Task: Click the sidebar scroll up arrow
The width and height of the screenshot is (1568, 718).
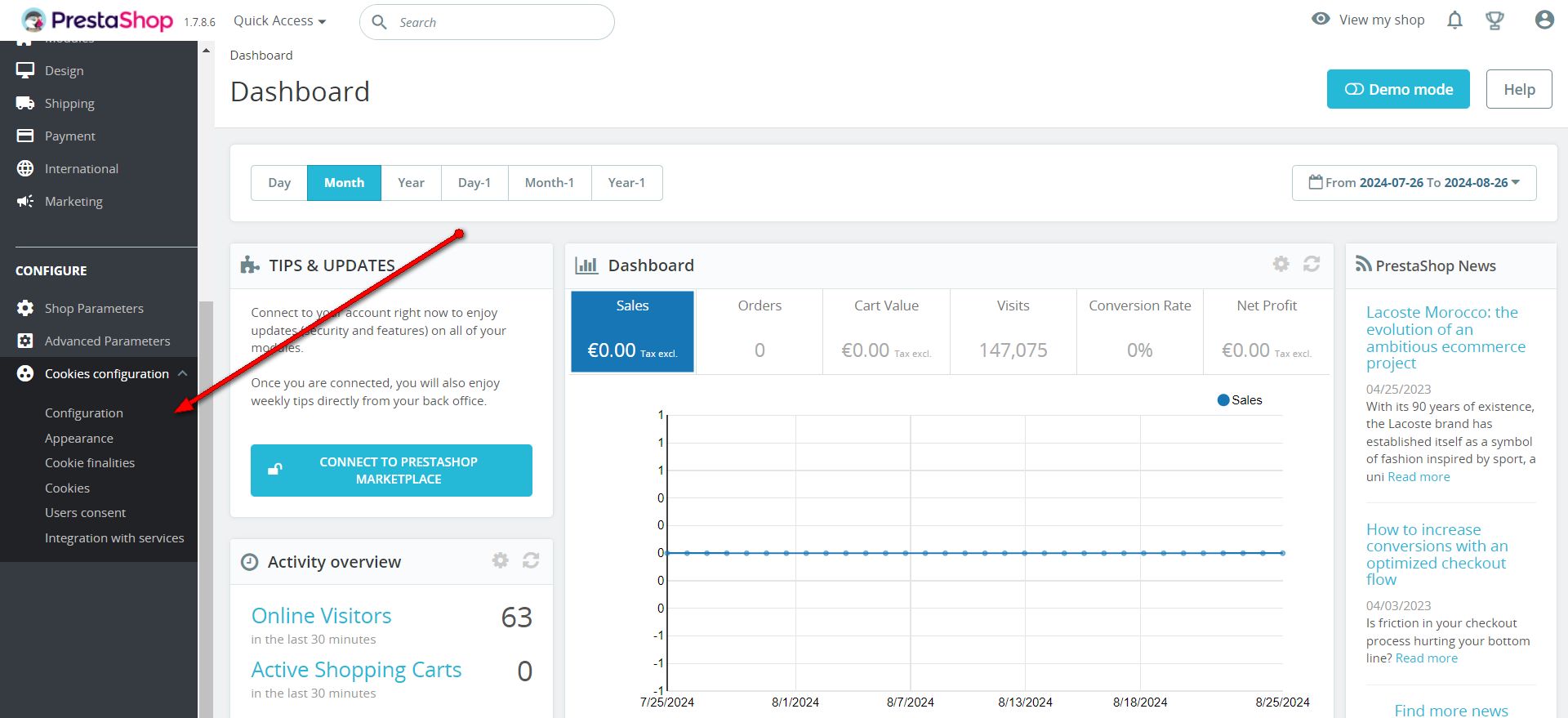Action: pyautogui.click(x=206, y=51)
